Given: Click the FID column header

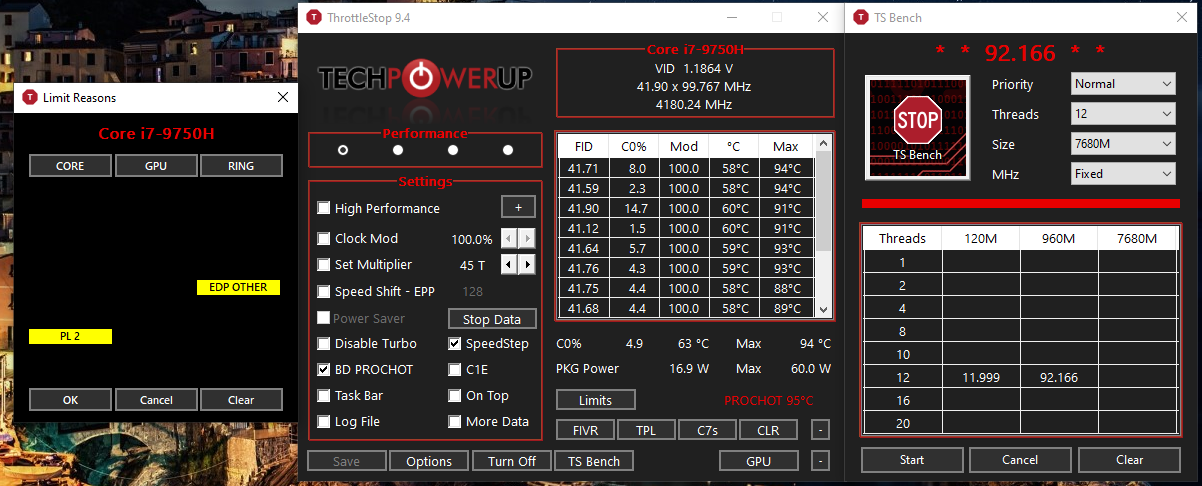Looking at the screenshot, I should tap(583, 146).
